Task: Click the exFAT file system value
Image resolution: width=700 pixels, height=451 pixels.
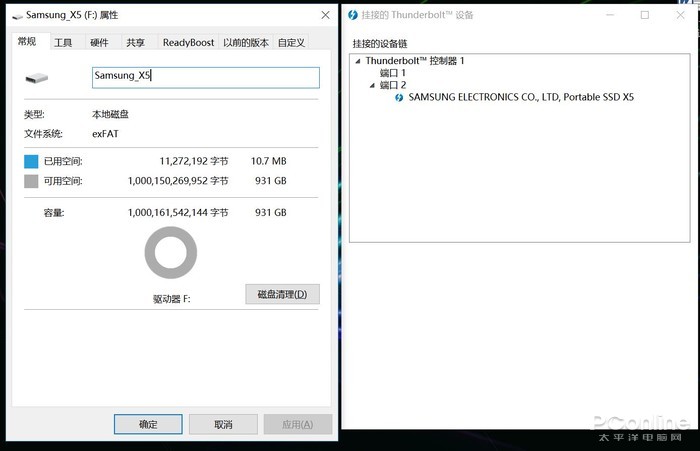Action: click(105, 134)
